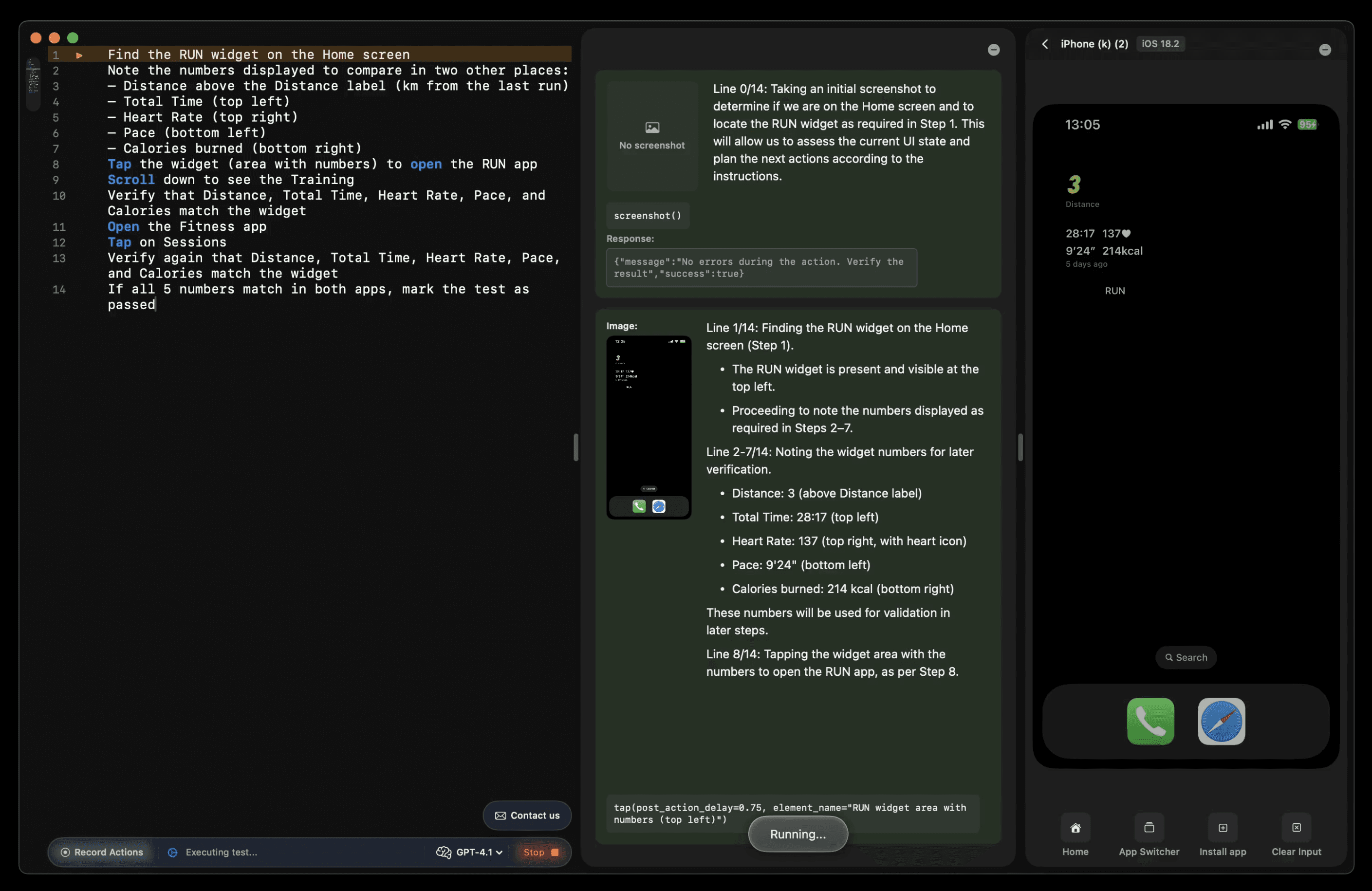The image size is (1372, 891).
Task: Click the Running... status pill
Action: (798, 834)
